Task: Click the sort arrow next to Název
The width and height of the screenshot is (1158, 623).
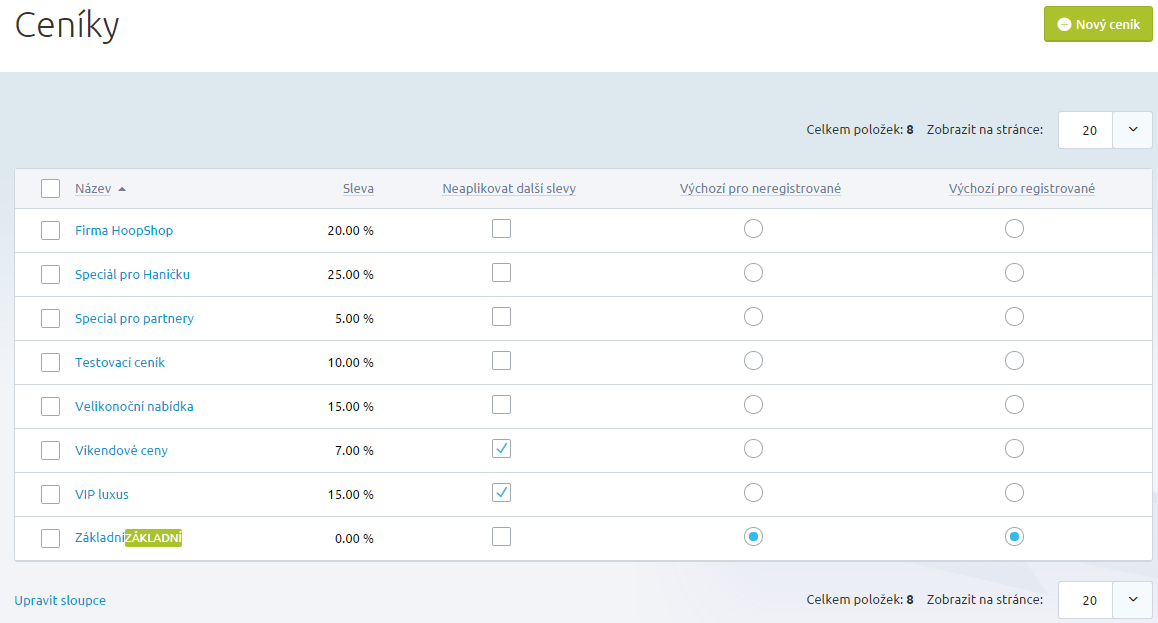Action: tap(122, 189)
